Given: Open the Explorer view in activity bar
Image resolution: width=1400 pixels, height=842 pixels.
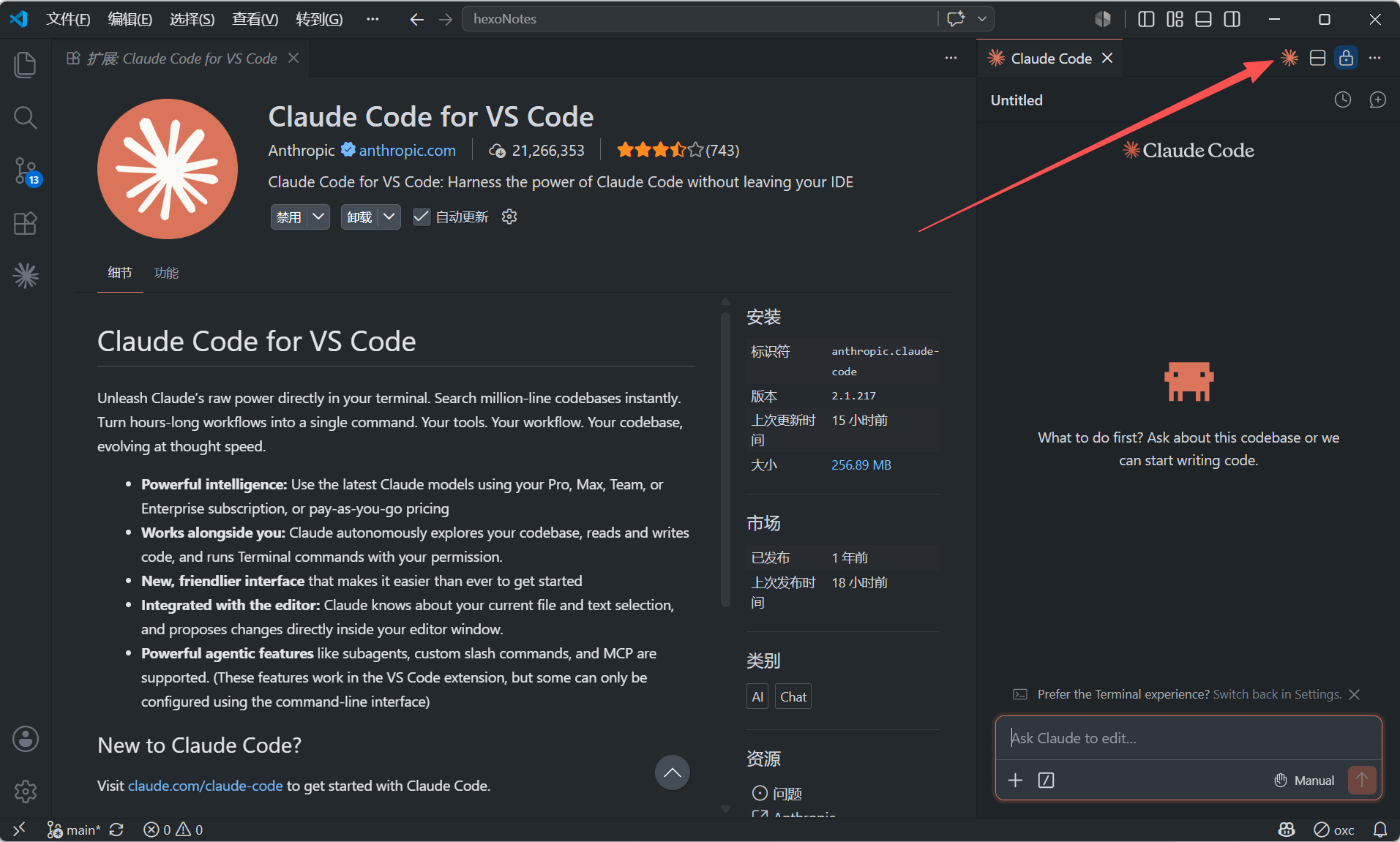Looking at the screenshot, I should click(x=26, y=64).
